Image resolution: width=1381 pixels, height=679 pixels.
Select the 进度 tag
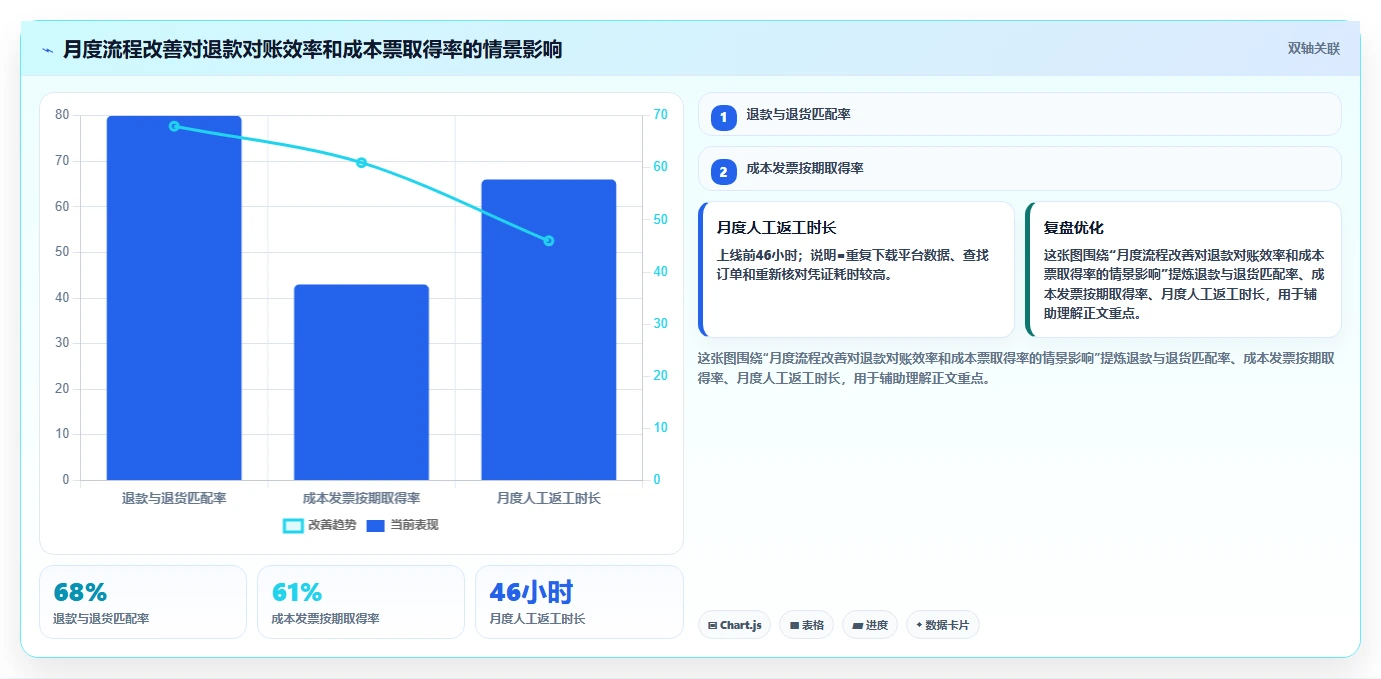pos(870,625)
